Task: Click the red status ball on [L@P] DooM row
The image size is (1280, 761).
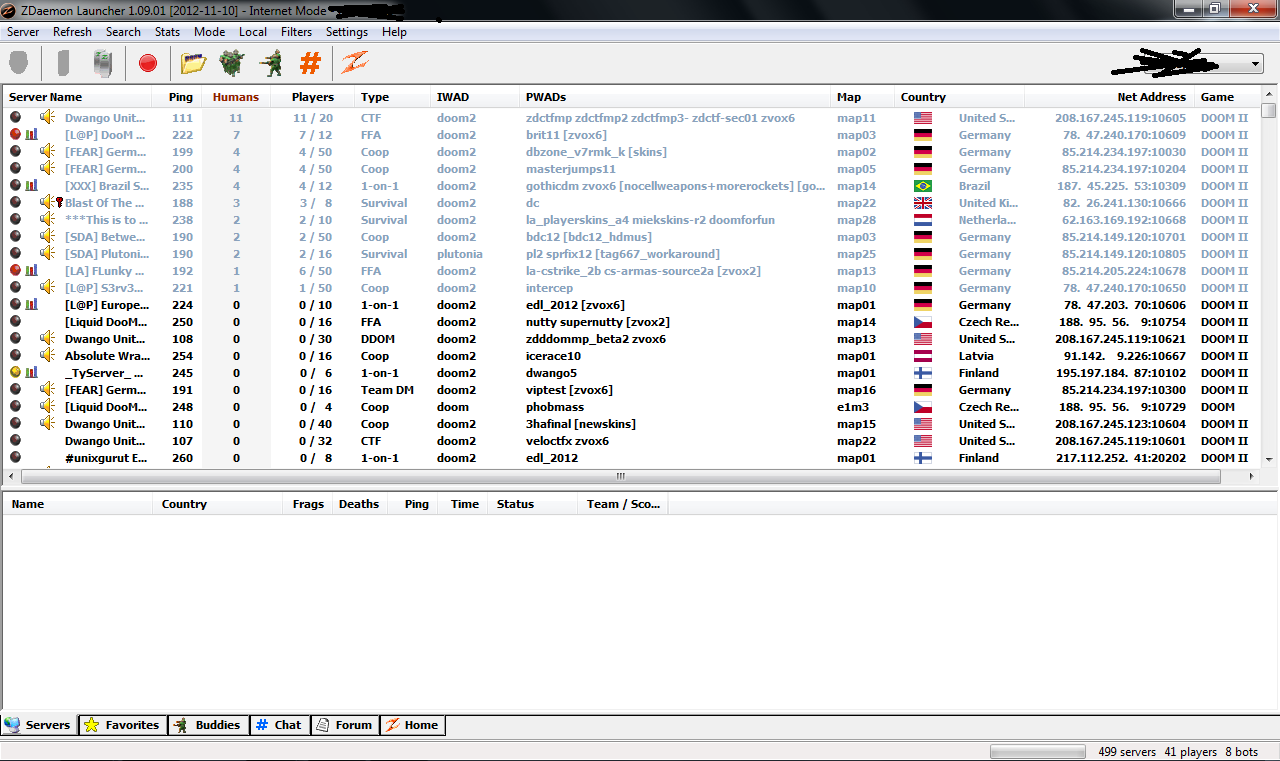Action: pos(15,135)
